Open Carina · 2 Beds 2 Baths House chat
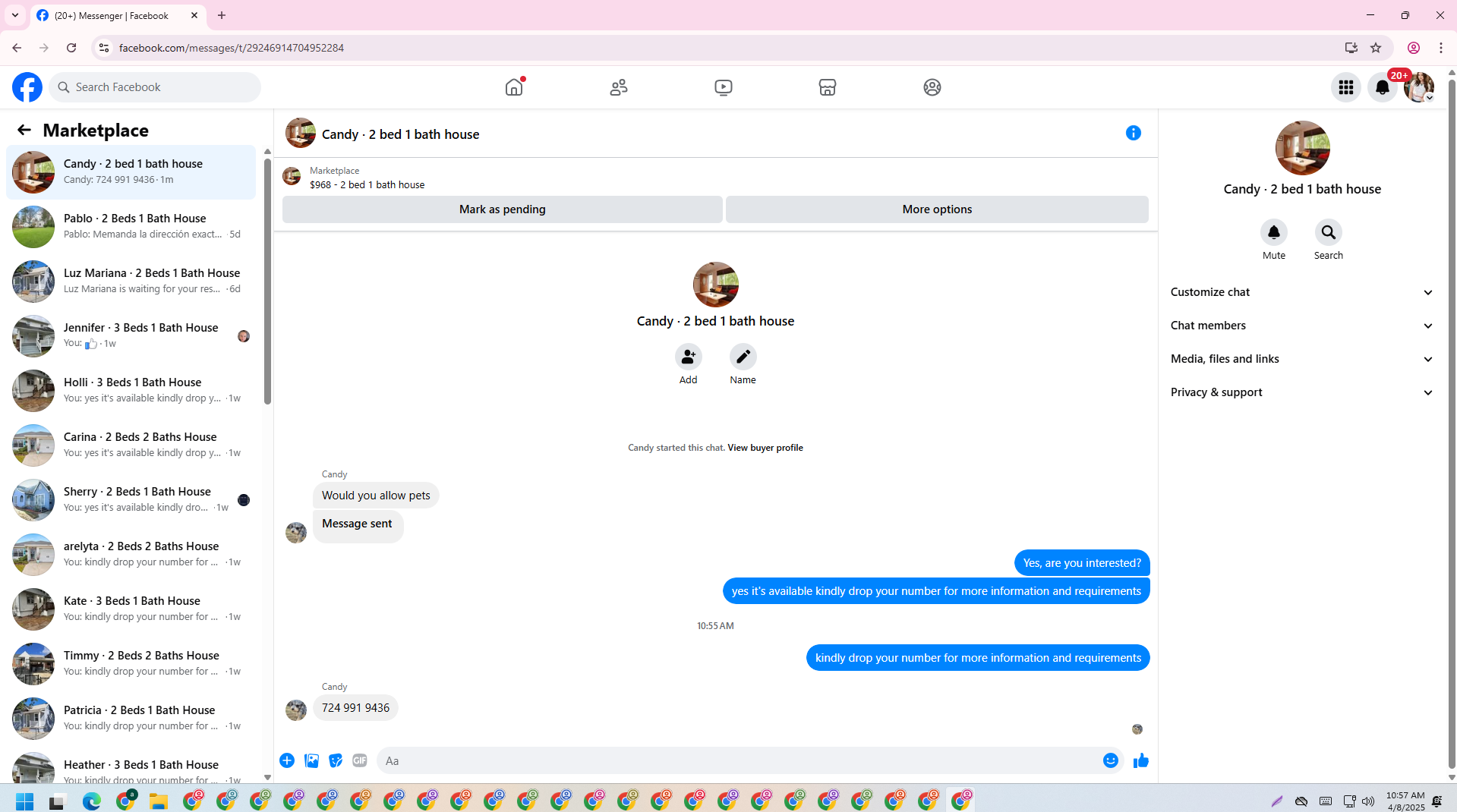Viewport: 1457px width, 812px height. 131,445
